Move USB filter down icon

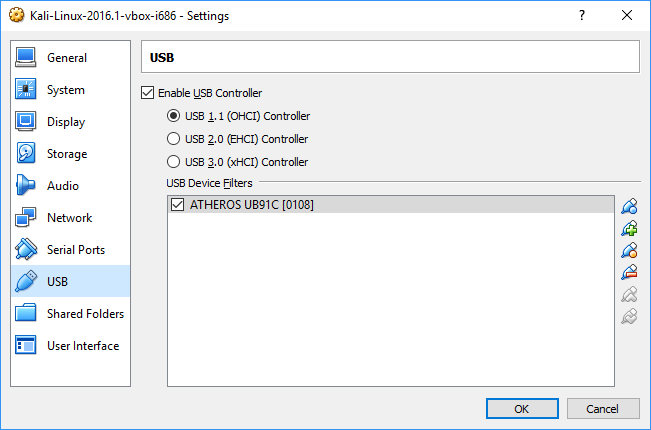click(x=629, y=316)
